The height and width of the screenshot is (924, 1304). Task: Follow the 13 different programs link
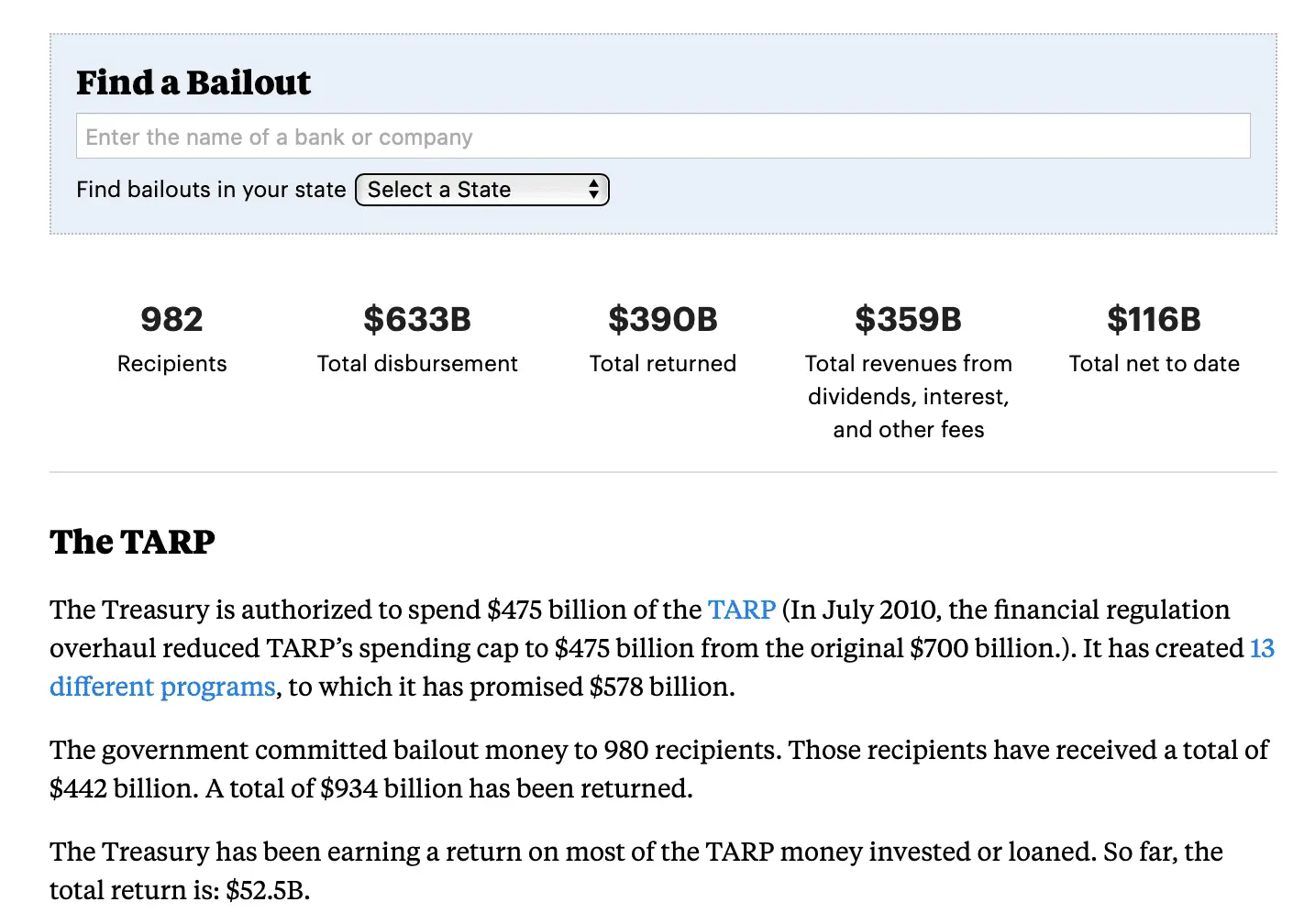point(161,686)
